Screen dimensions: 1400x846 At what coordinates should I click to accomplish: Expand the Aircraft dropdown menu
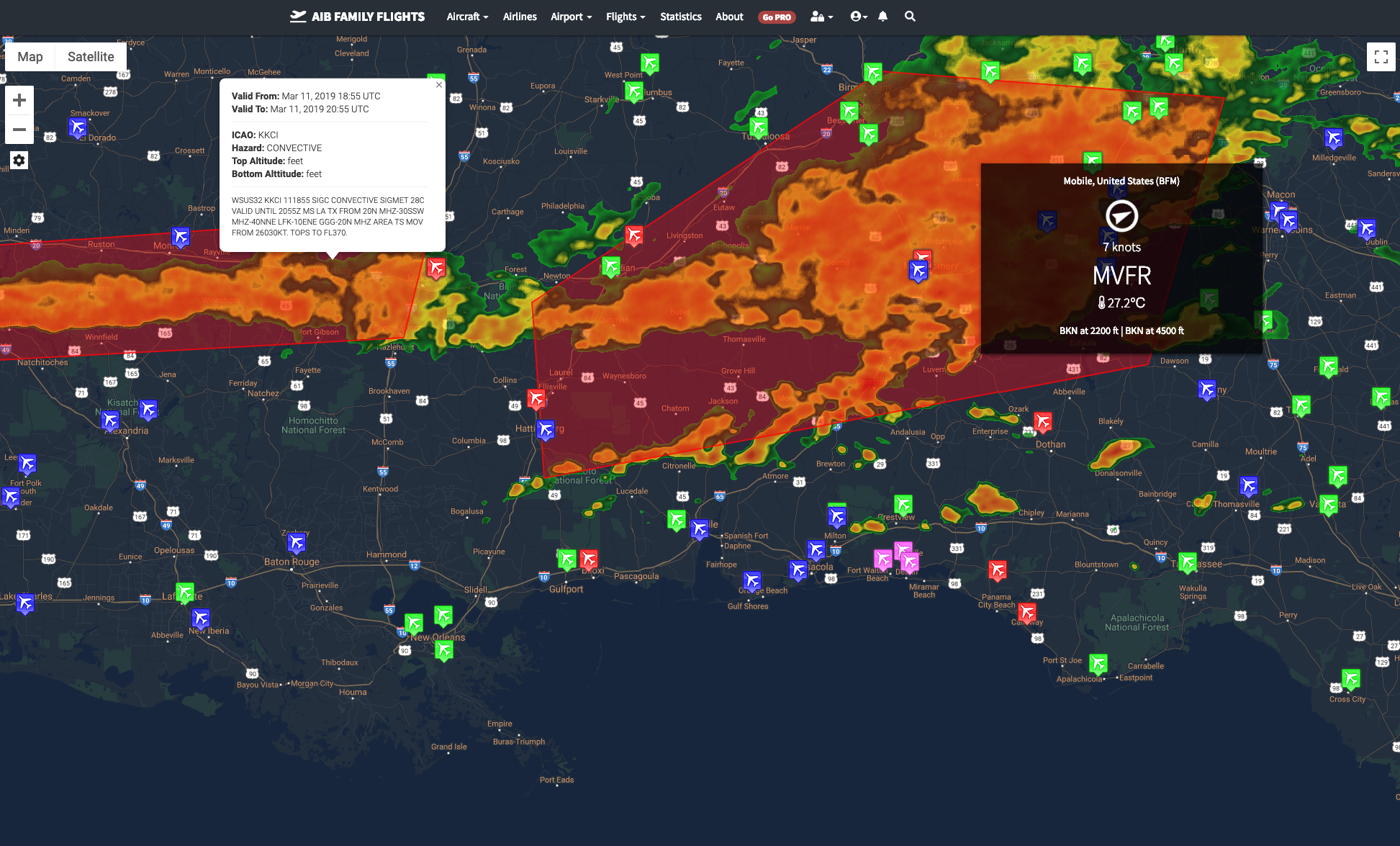[x=467, y=17]
